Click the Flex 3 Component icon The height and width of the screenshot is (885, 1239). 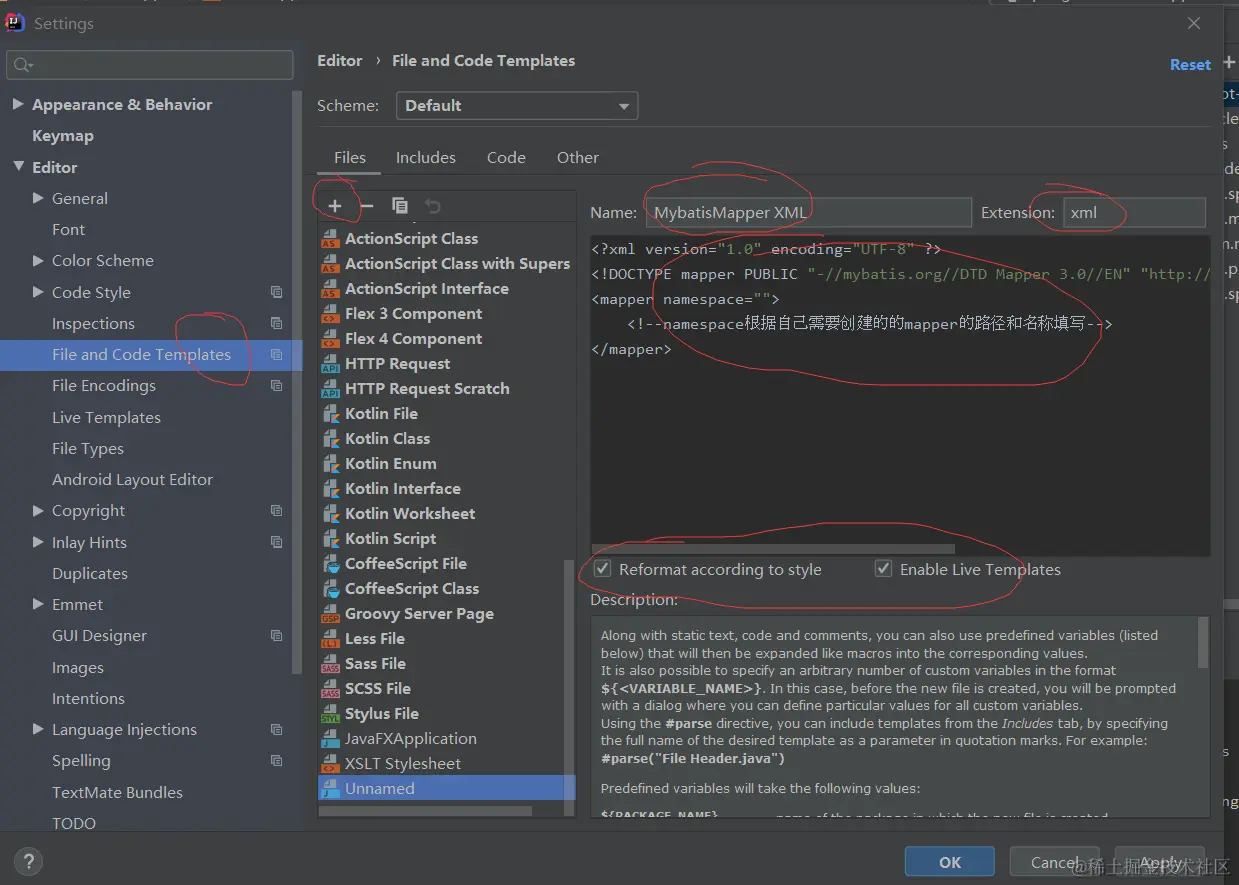point(330,314)
